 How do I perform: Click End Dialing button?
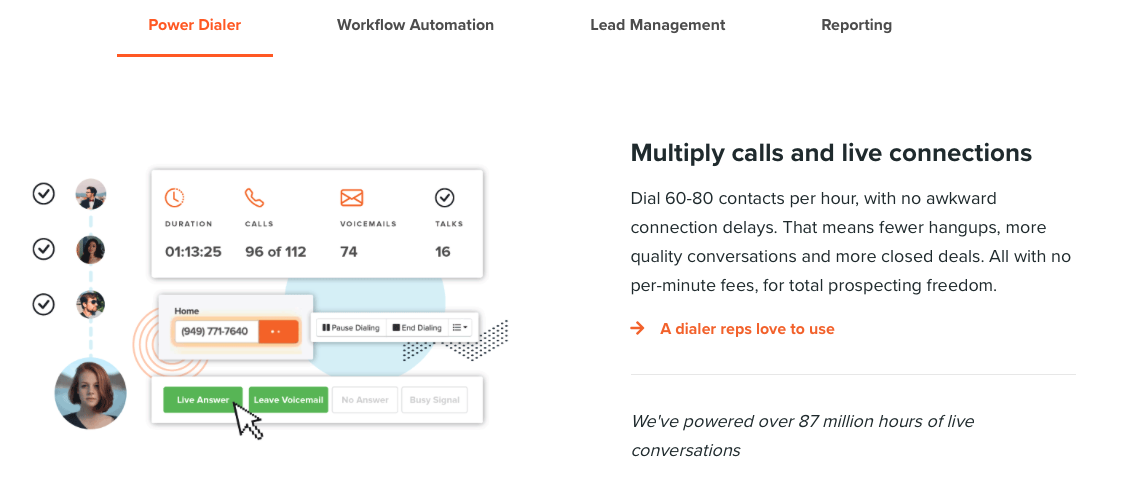coord(417,328)
